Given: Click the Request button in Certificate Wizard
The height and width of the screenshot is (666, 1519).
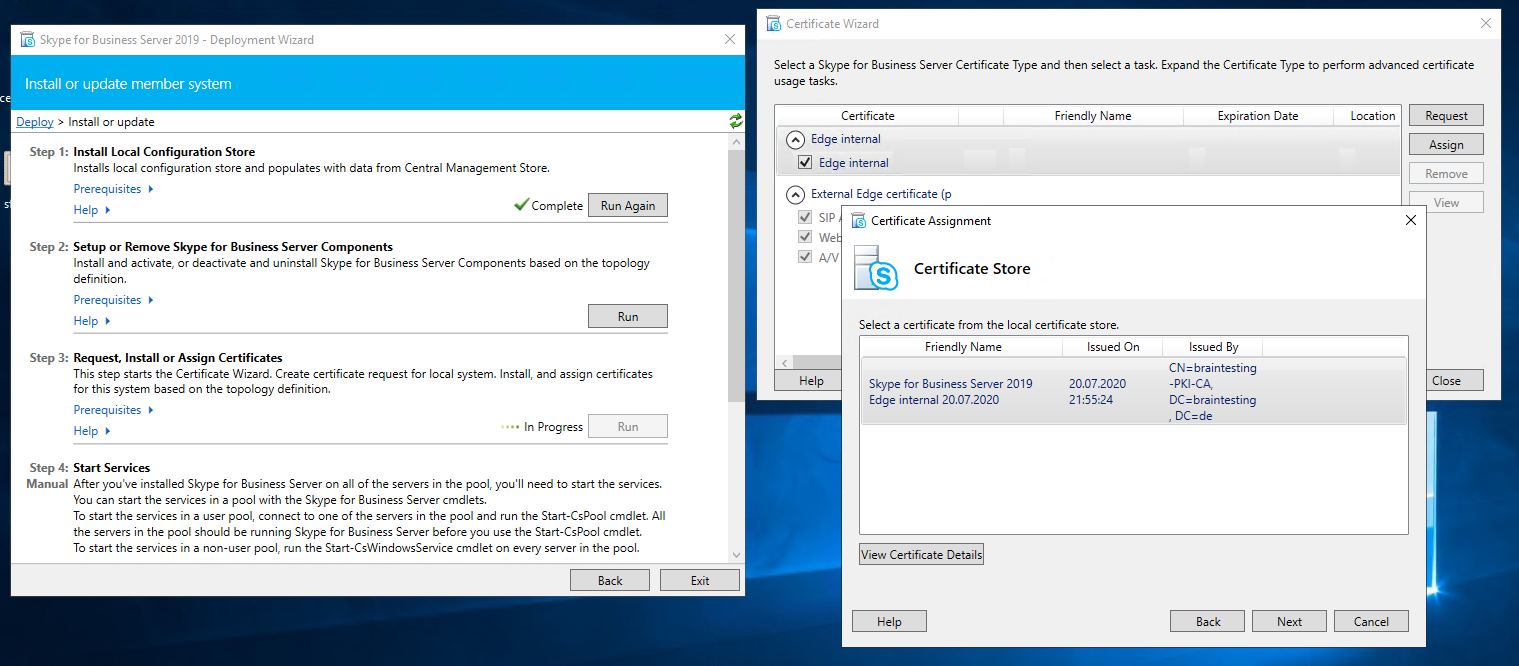Looking at the screenshot, I should 1445,116.
